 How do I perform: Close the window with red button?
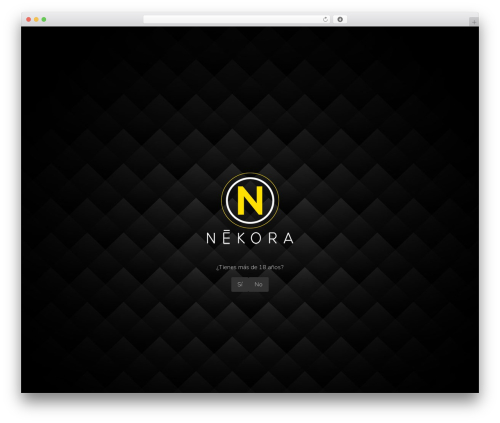[x=29, y=19]
